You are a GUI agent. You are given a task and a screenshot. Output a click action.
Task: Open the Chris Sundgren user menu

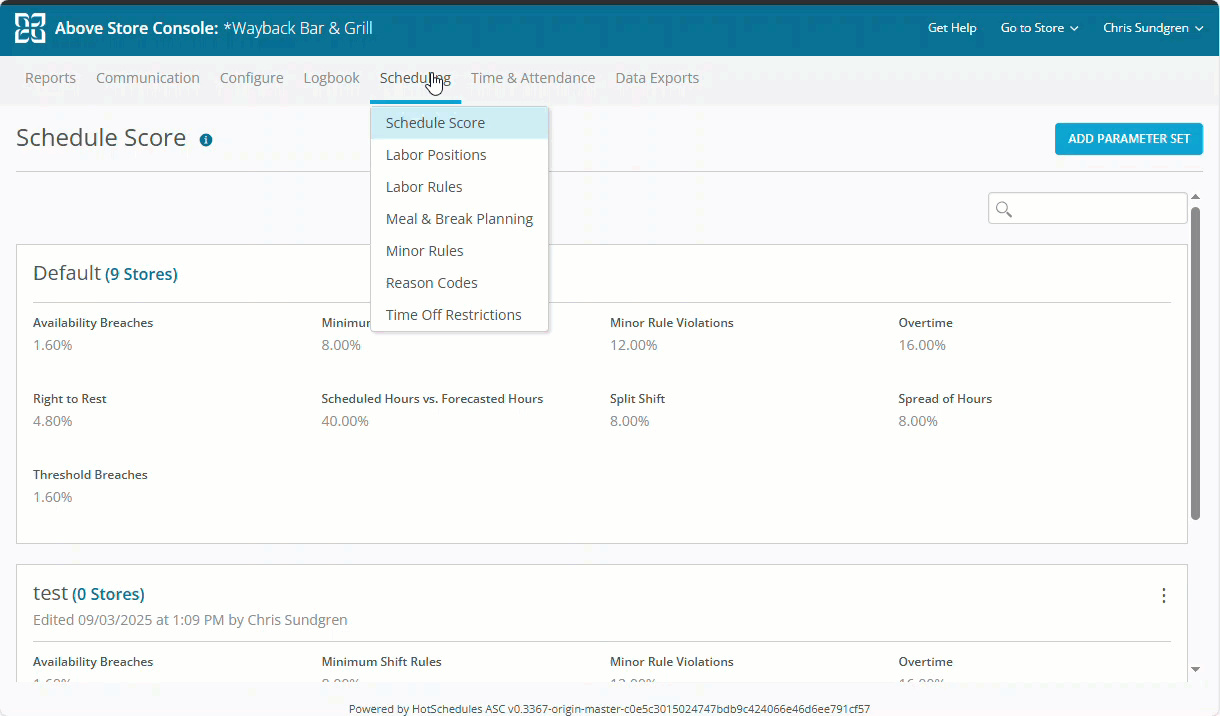1152,28
